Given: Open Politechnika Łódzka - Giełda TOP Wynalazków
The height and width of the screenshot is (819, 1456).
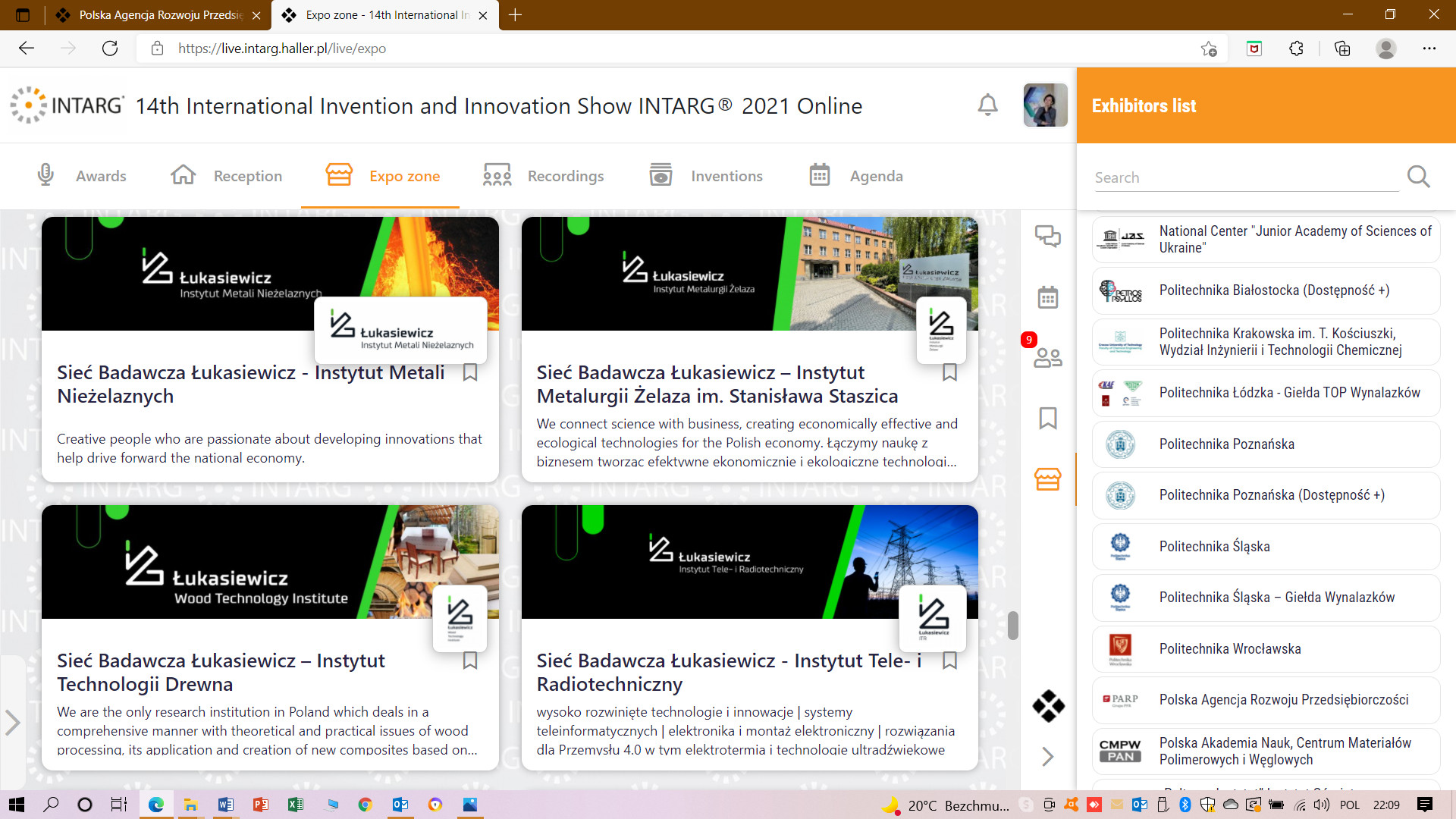Looking at the screenshot, I should tap(1266, 393).
